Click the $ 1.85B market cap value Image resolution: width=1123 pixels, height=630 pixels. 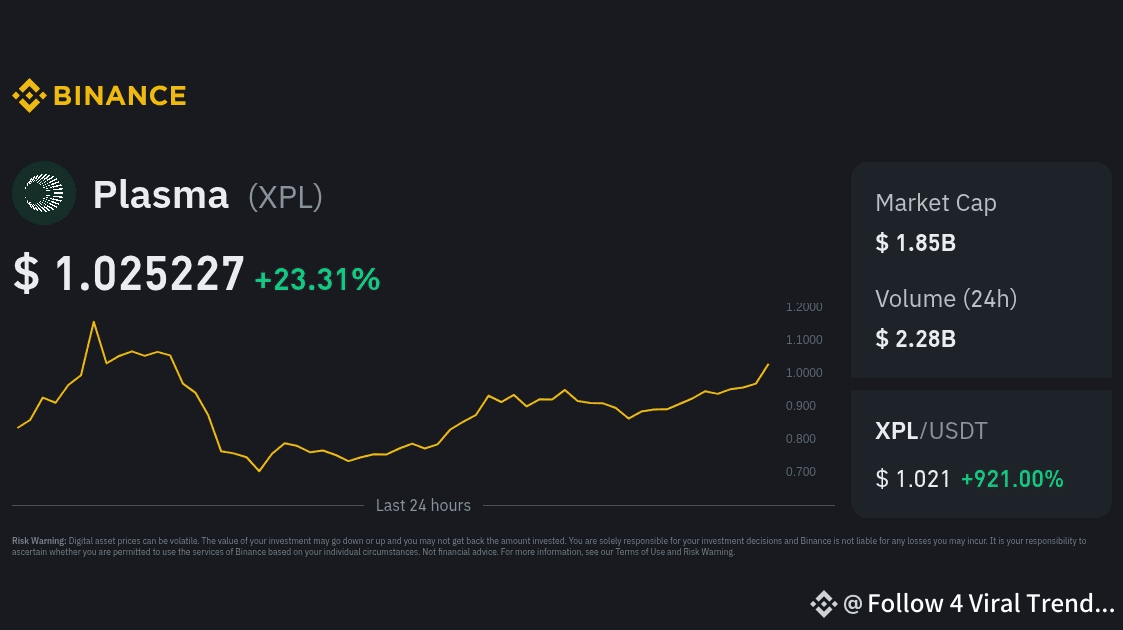tap(915, 243)
